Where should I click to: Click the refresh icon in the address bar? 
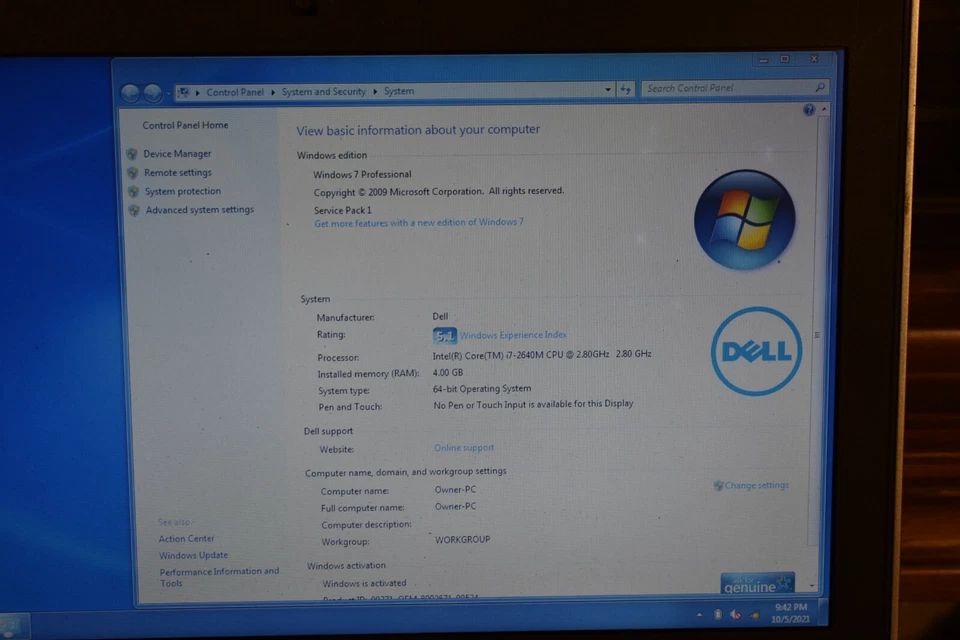(x=626, y=89)
